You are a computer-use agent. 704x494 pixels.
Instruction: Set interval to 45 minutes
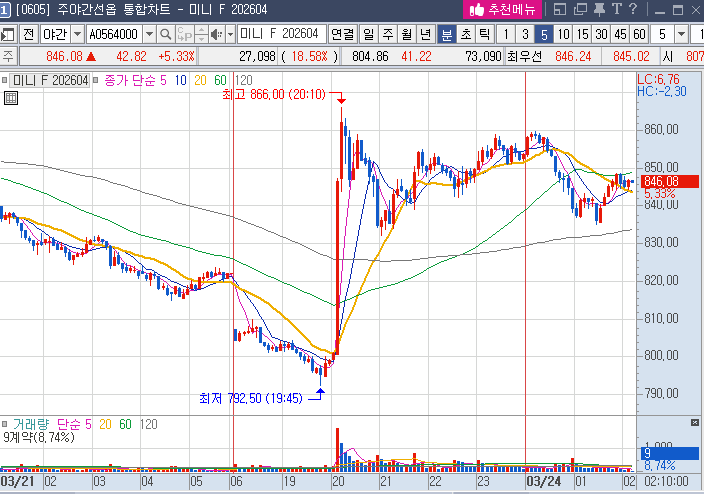click(620, 34)
